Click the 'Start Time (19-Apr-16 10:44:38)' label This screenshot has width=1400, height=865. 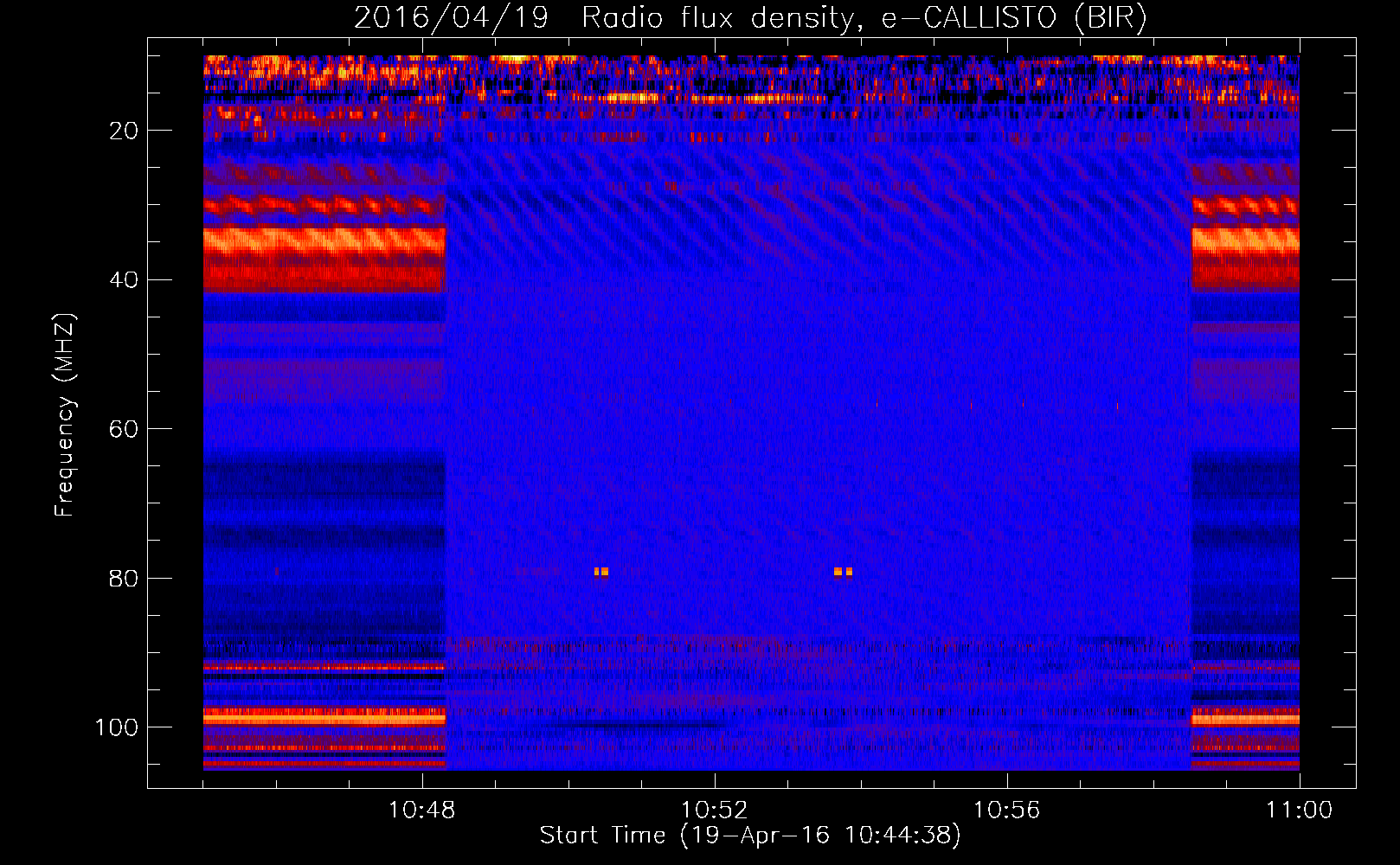click(750, 836)
